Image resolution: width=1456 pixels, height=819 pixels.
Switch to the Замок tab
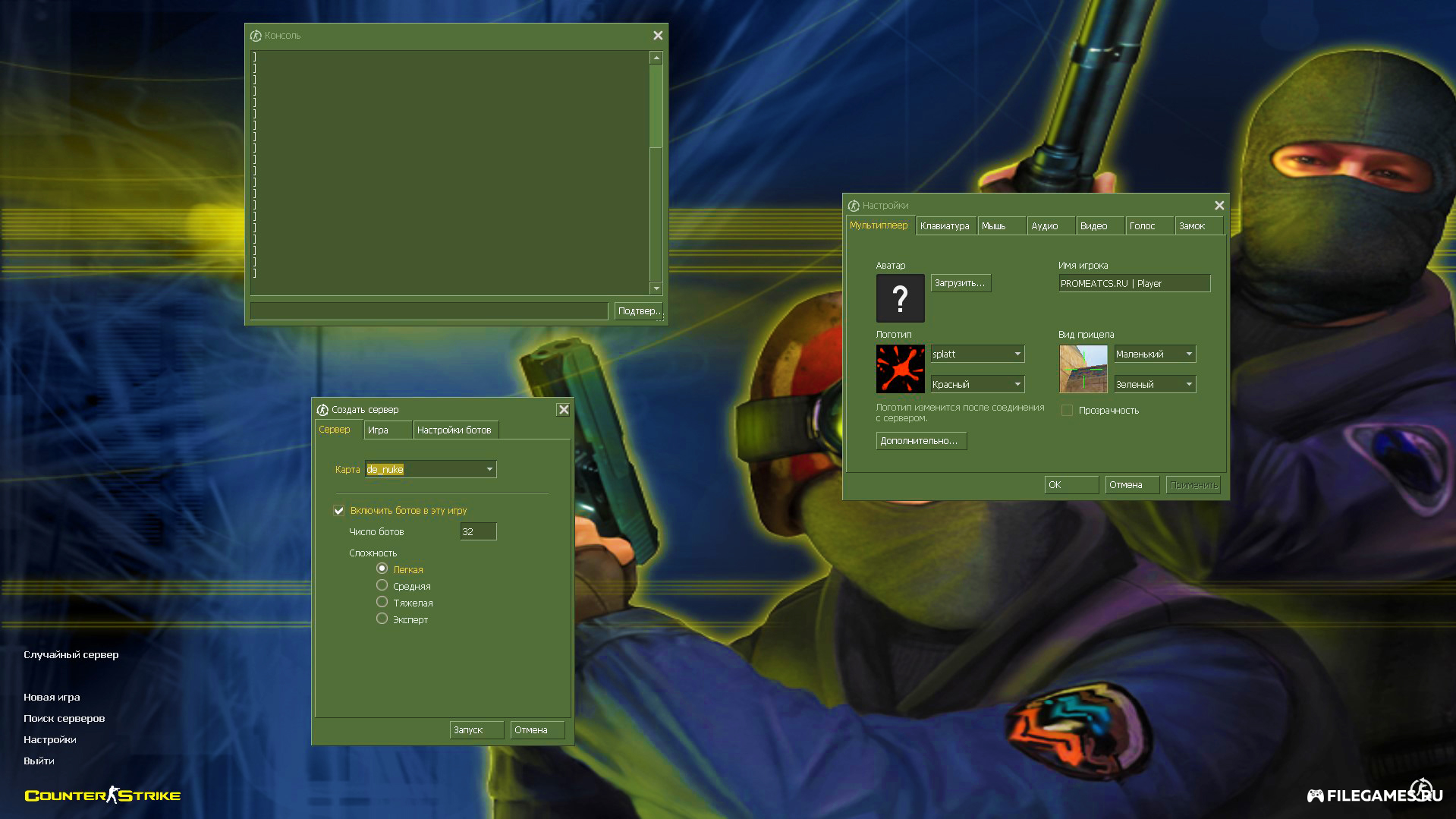point(1200,226)
